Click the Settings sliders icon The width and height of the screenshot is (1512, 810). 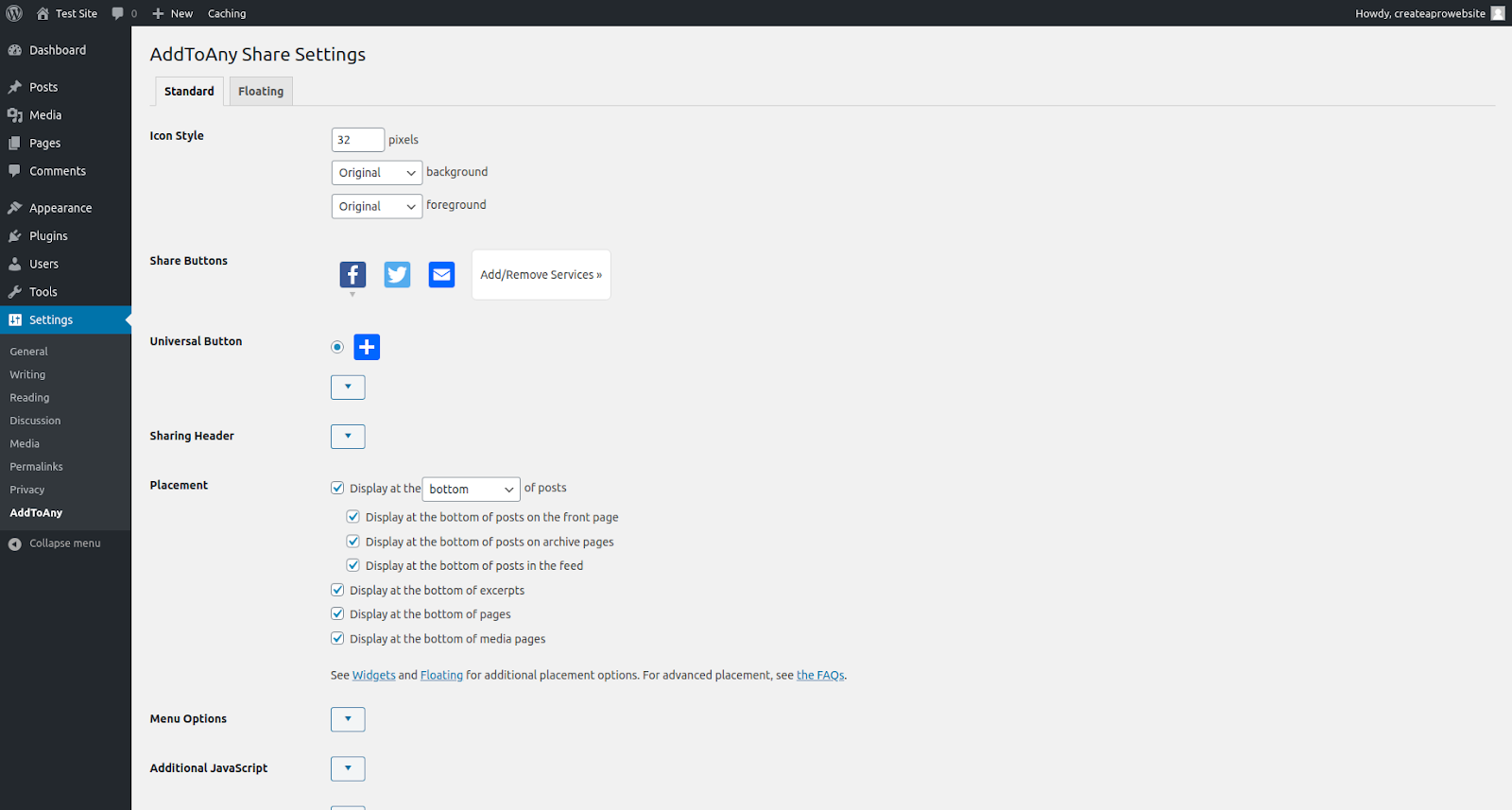[15, 319]
